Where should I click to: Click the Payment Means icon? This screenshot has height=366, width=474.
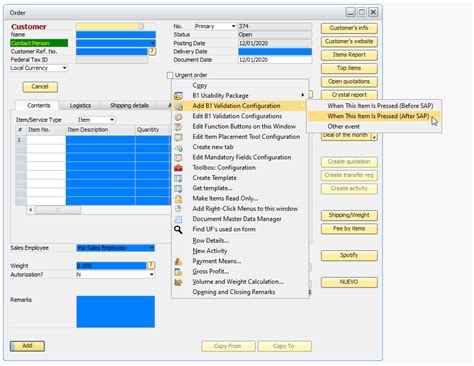click(178, 262)
